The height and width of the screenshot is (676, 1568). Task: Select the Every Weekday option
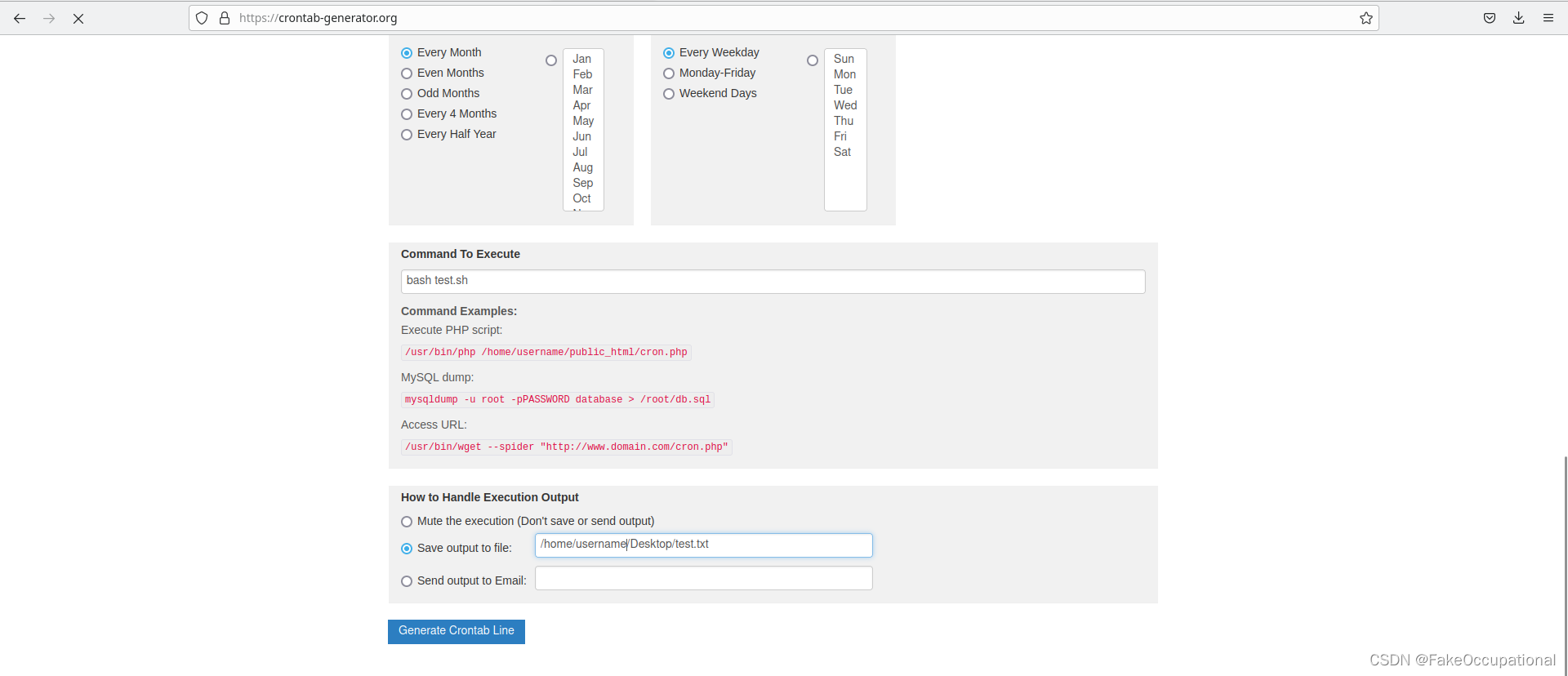click(669, 53)
